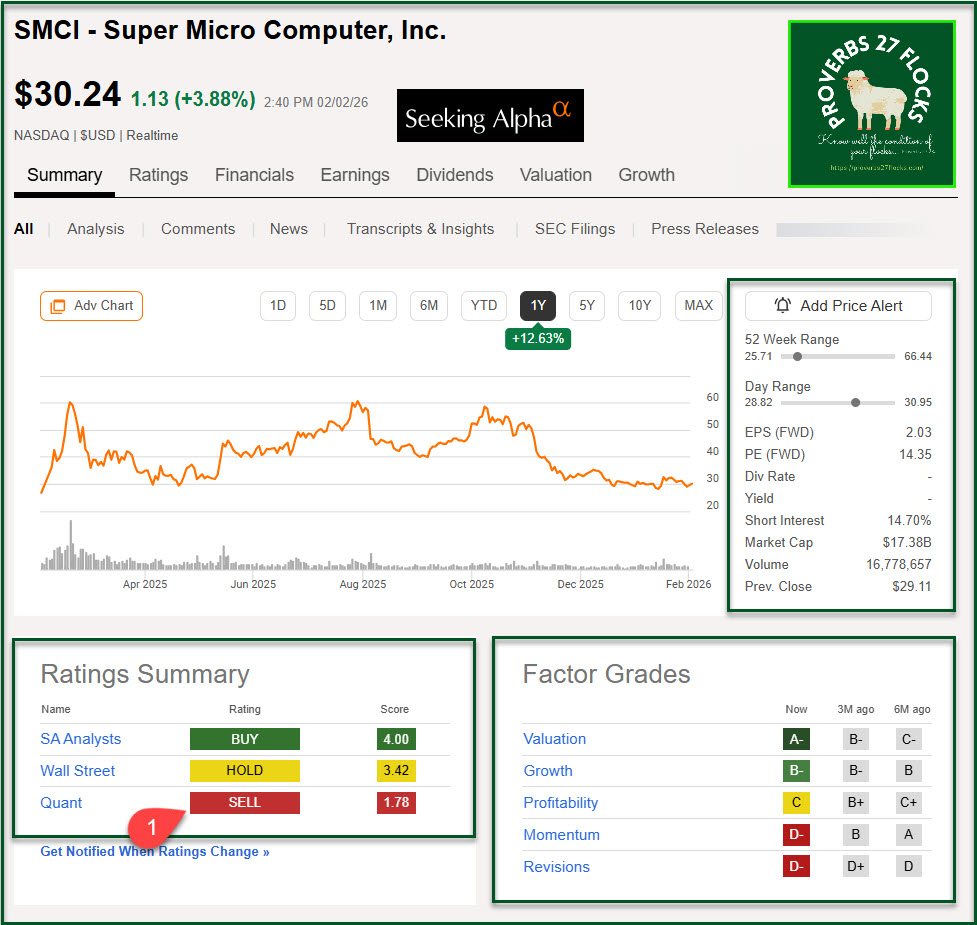
Task: Click the Proverbs 27 Flocks sheep logo
Action: (x=871, y=104)
